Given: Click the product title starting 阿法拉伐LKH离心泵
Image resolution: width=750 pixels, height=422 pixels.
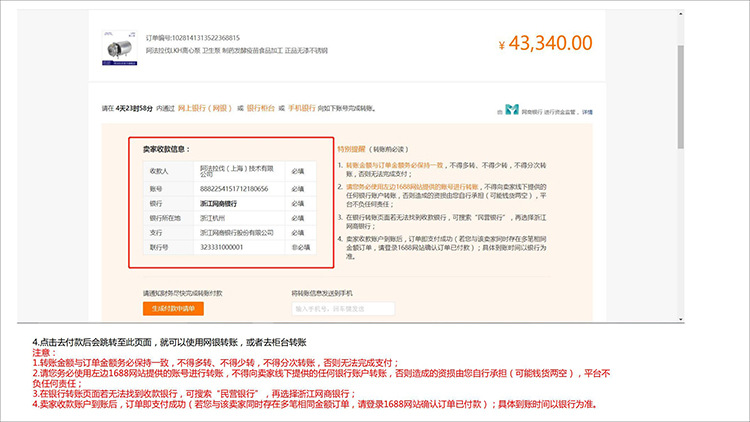Looking at the screenshot, I should pyautogui.click(x=237, y=50).
